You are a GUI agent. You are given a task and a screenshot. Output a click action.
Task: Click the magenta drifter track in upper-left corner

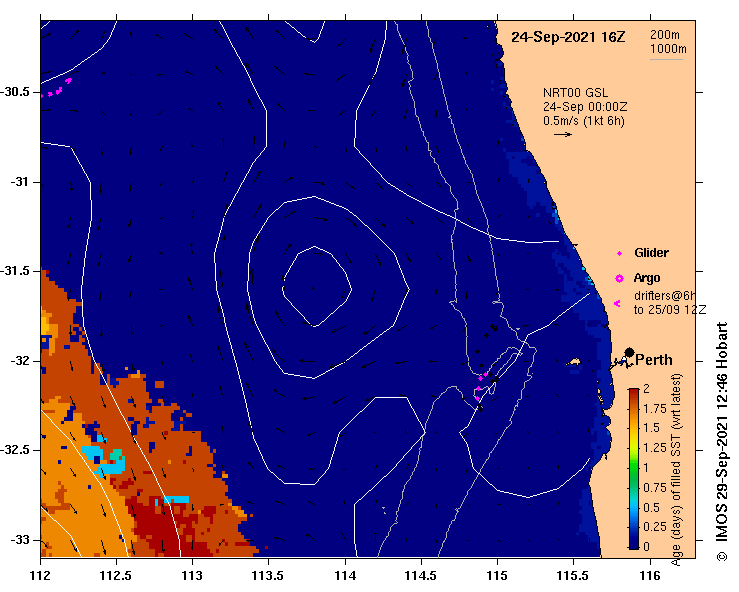pyautogui.click(x=57, y=89)
